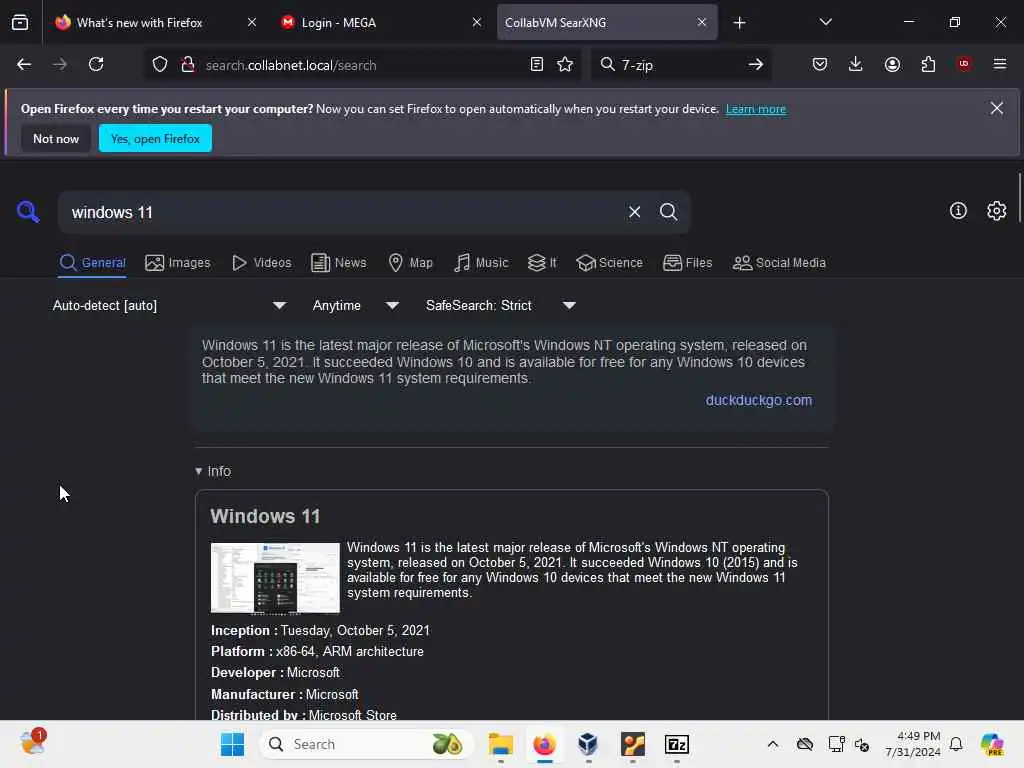The image size is (1024, 768).
Task: Open Anytime time range dropdown
Action: click(356, 306)
